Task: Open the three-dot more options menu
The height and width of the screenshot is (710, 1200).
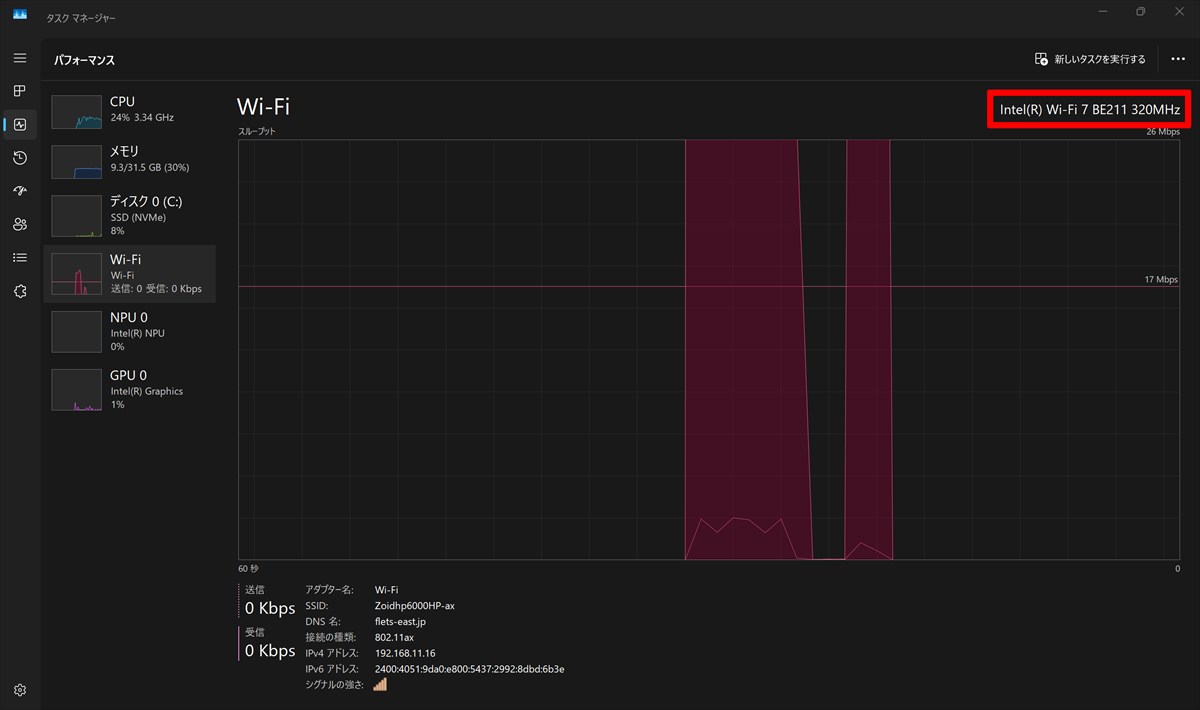Action: (1178, 60)
